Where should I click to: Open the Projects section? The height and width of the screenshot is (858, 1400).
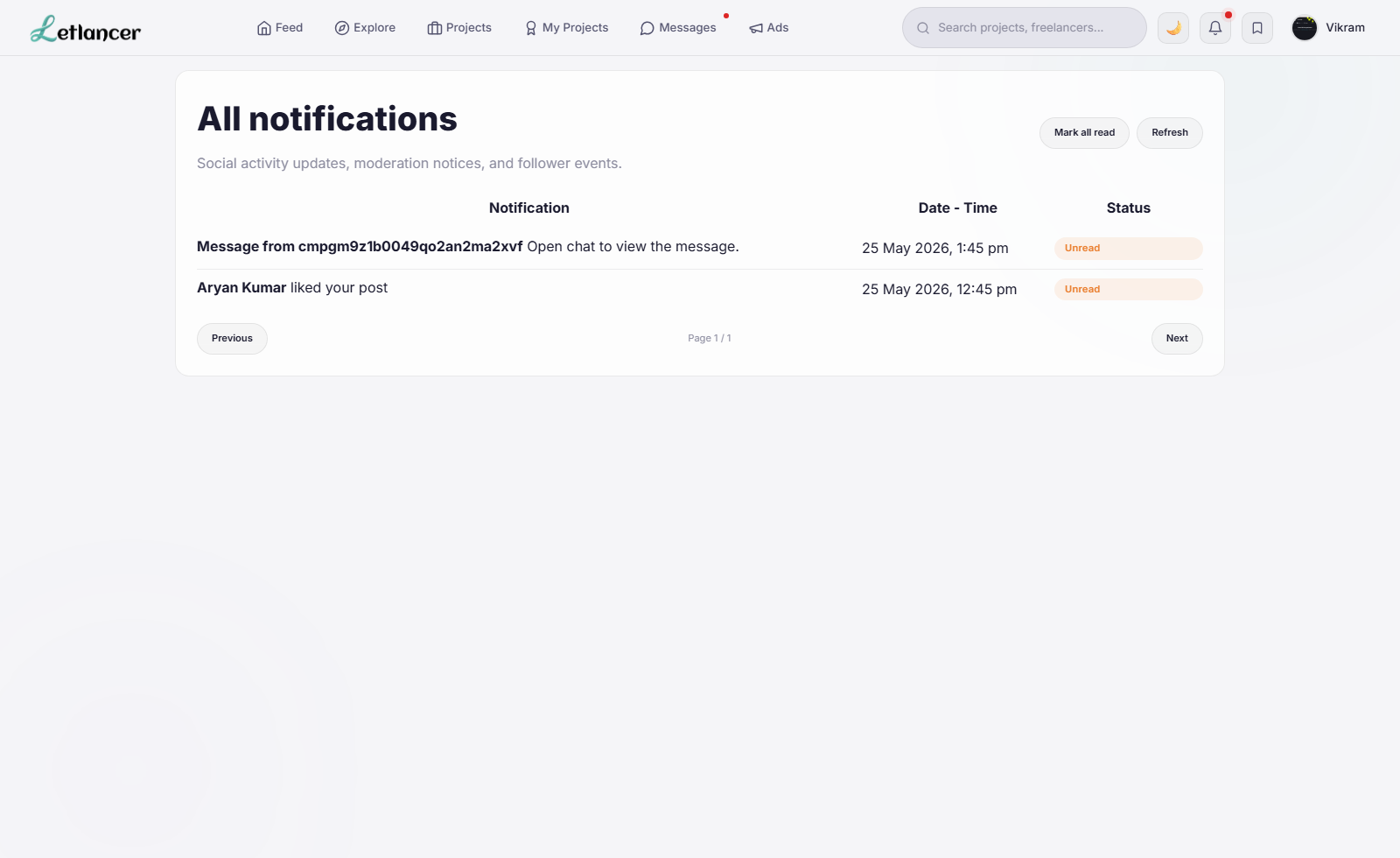pos(459,28)
